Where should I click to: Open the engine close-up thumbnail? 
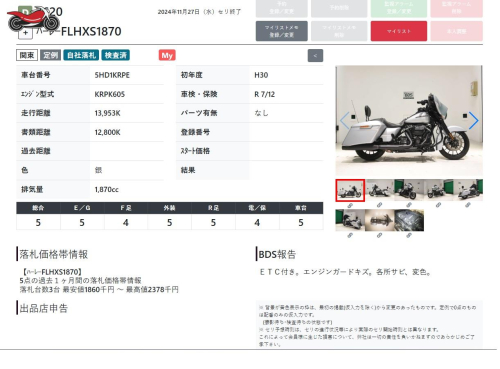409,220
